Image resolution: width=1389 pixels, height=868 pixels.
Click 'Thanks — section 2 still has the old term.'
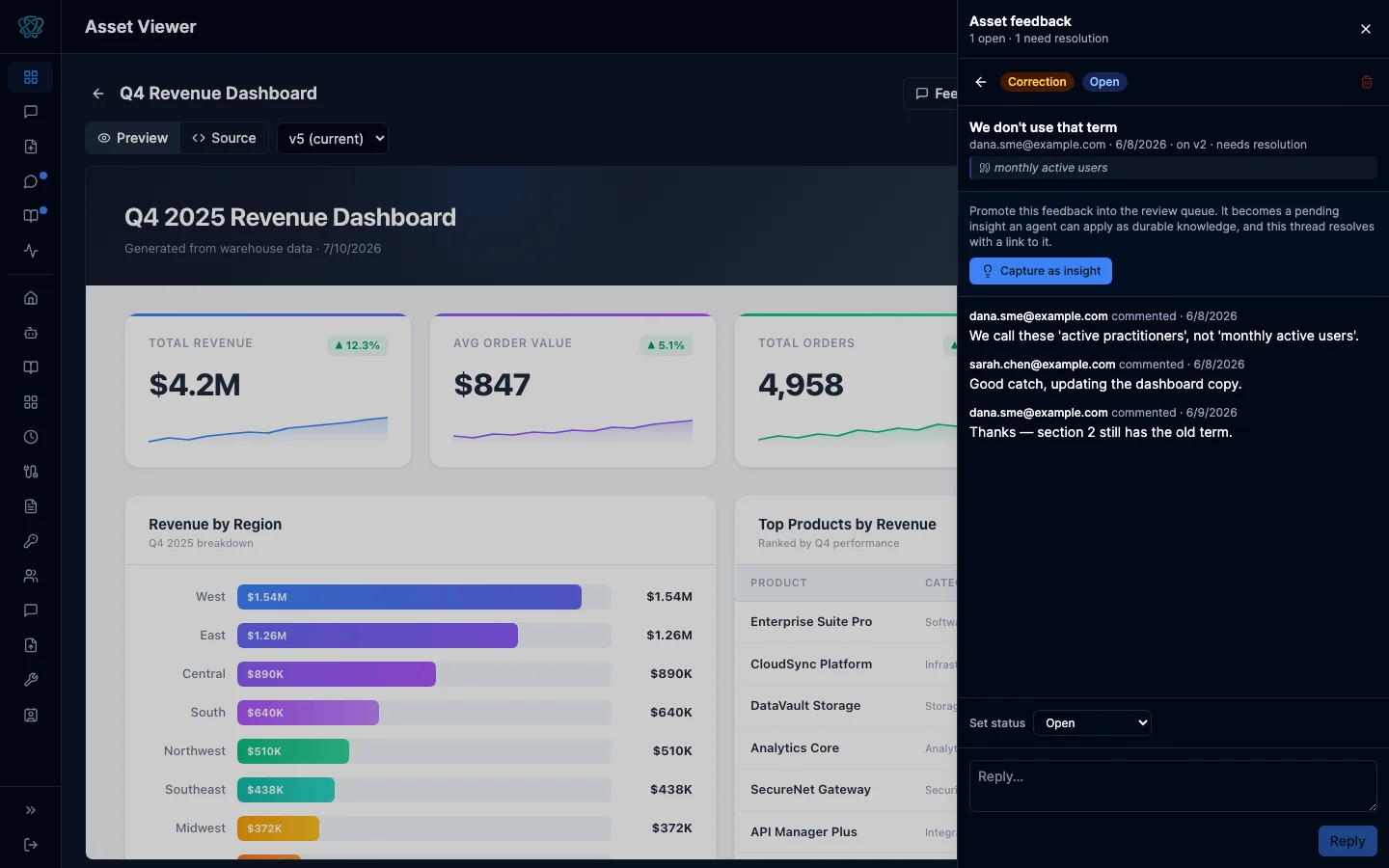pyautogui.click(x=1101, y=432)
